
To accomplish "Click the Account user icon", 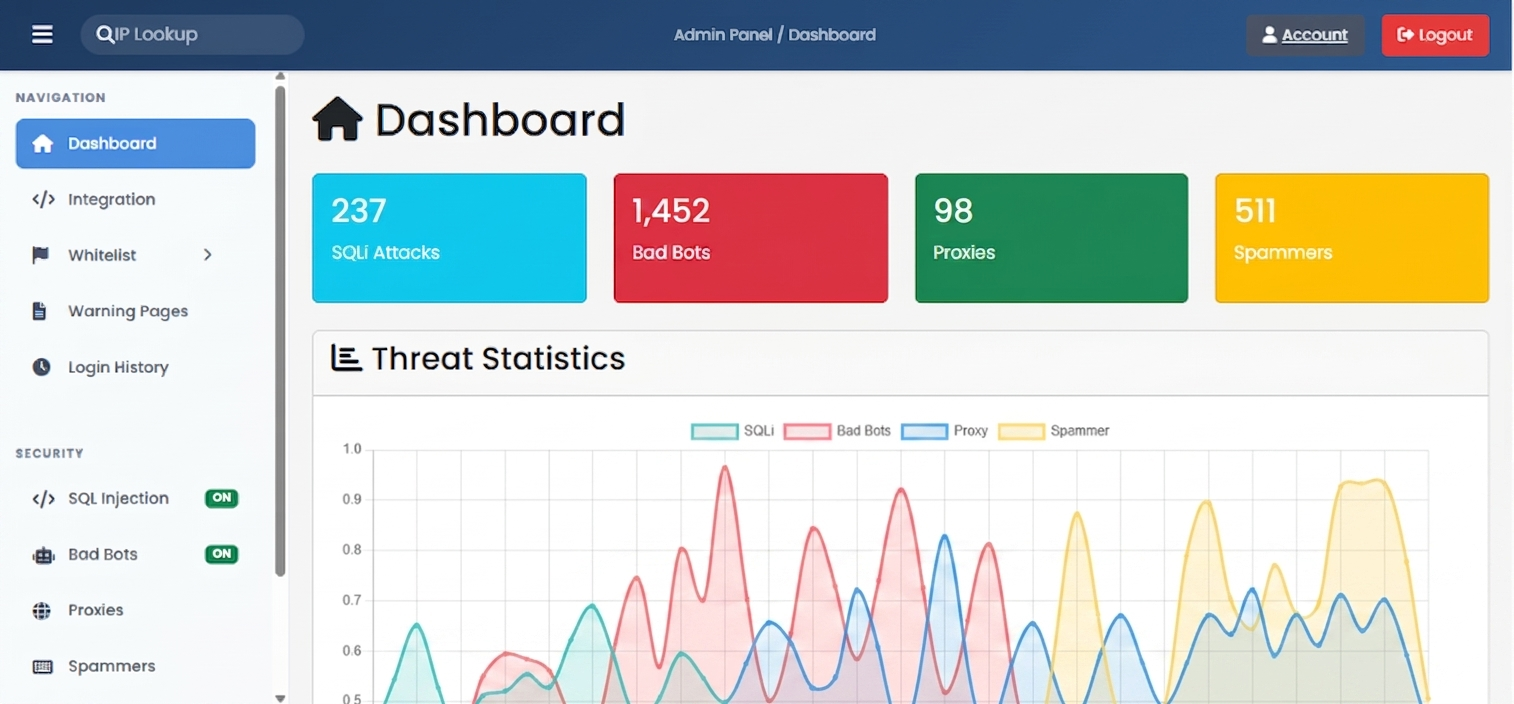I will (1269, 35).
